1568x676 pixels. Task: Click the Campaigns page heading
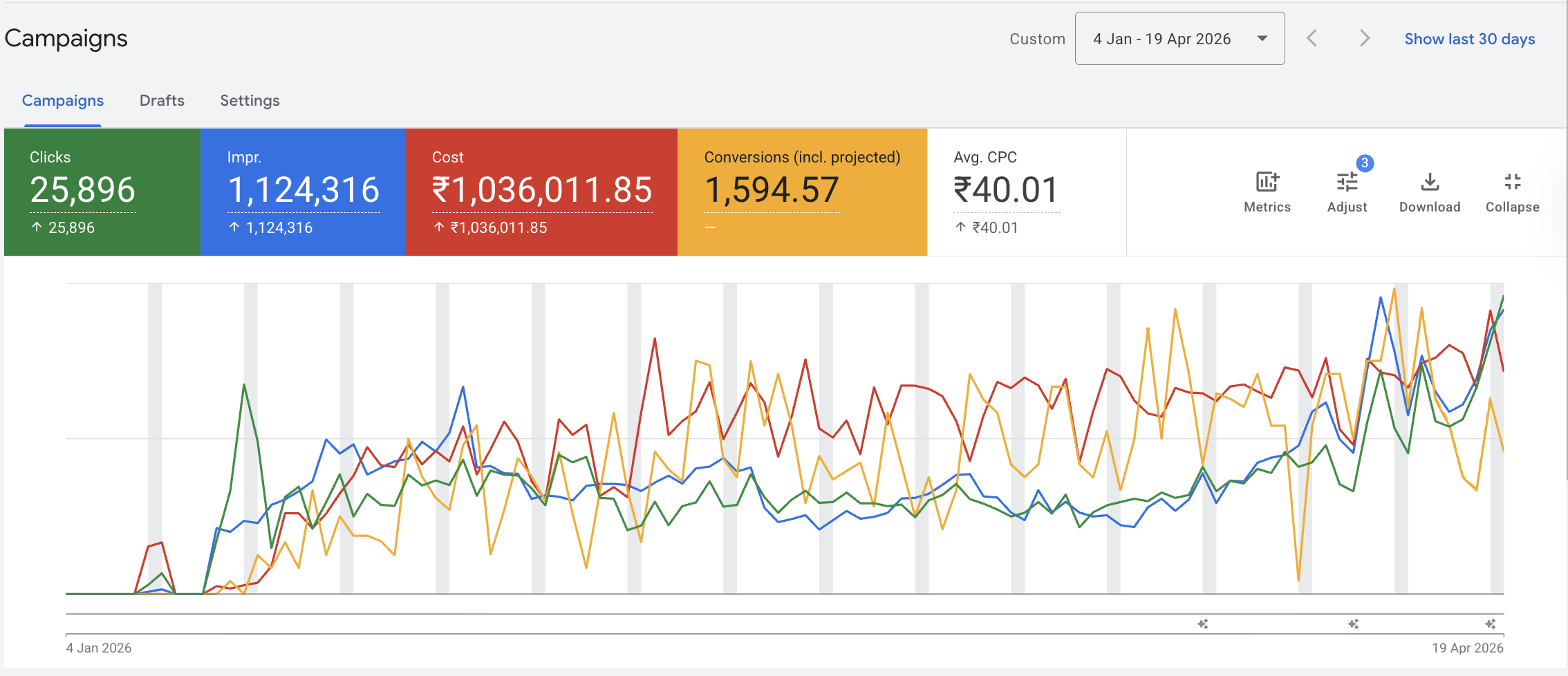coord(66,39)
